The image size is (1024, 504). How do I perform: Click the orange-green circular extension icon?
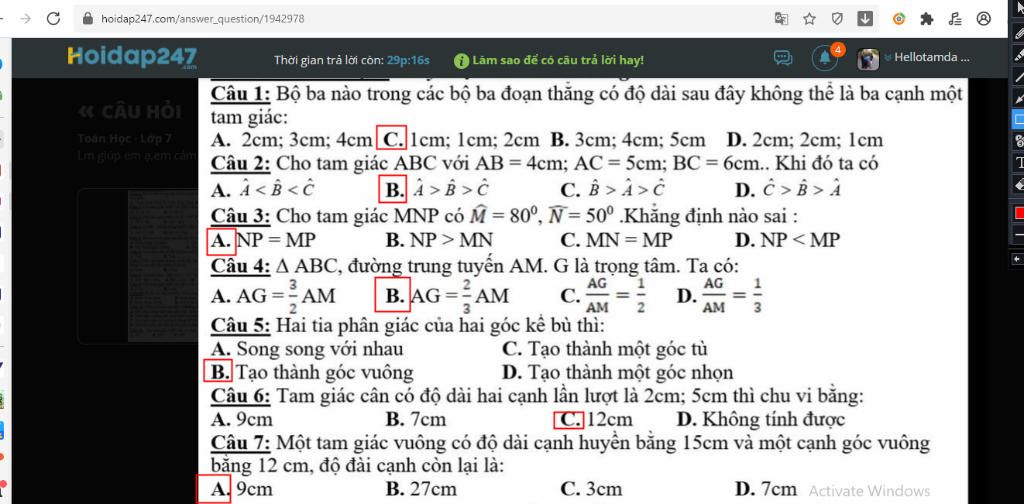[899, 19]
